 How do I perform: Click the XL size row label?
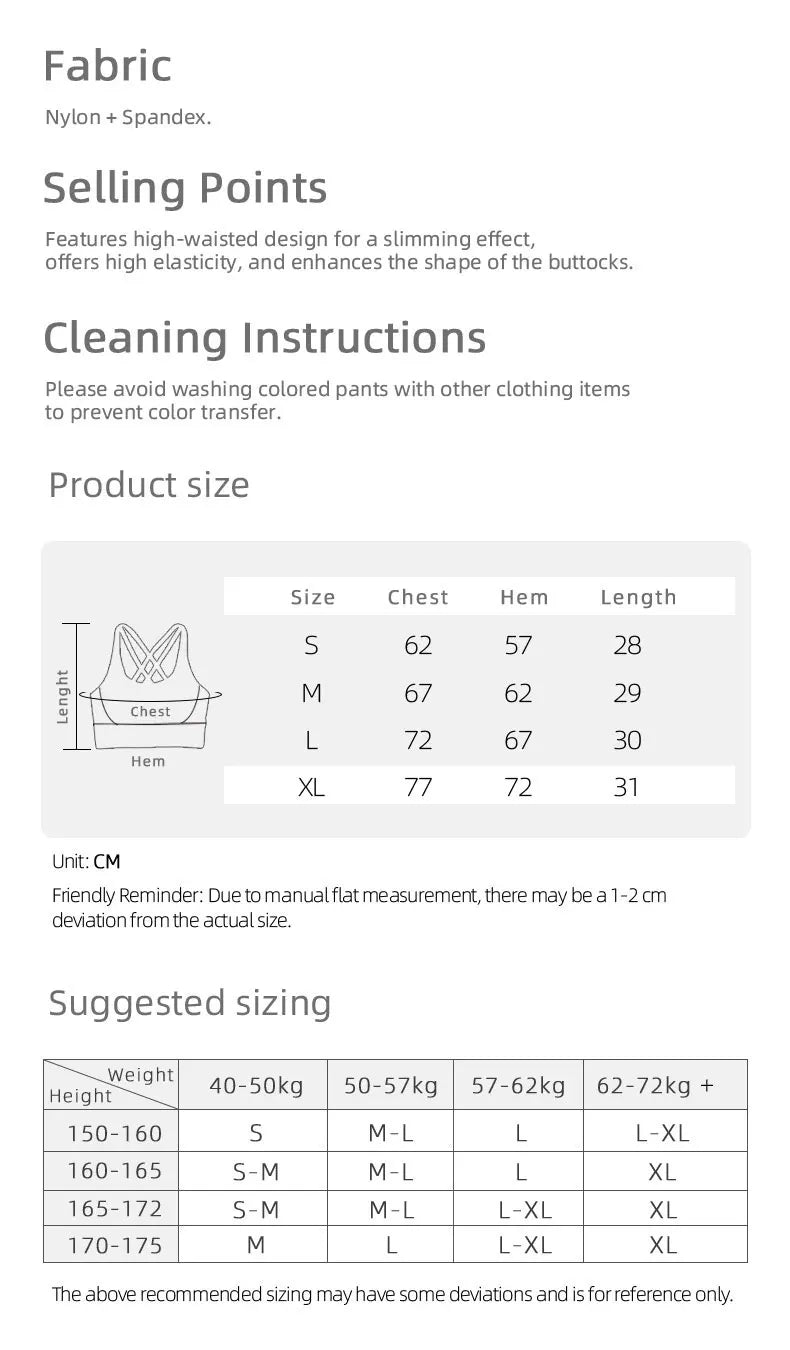tap(311, 787)
